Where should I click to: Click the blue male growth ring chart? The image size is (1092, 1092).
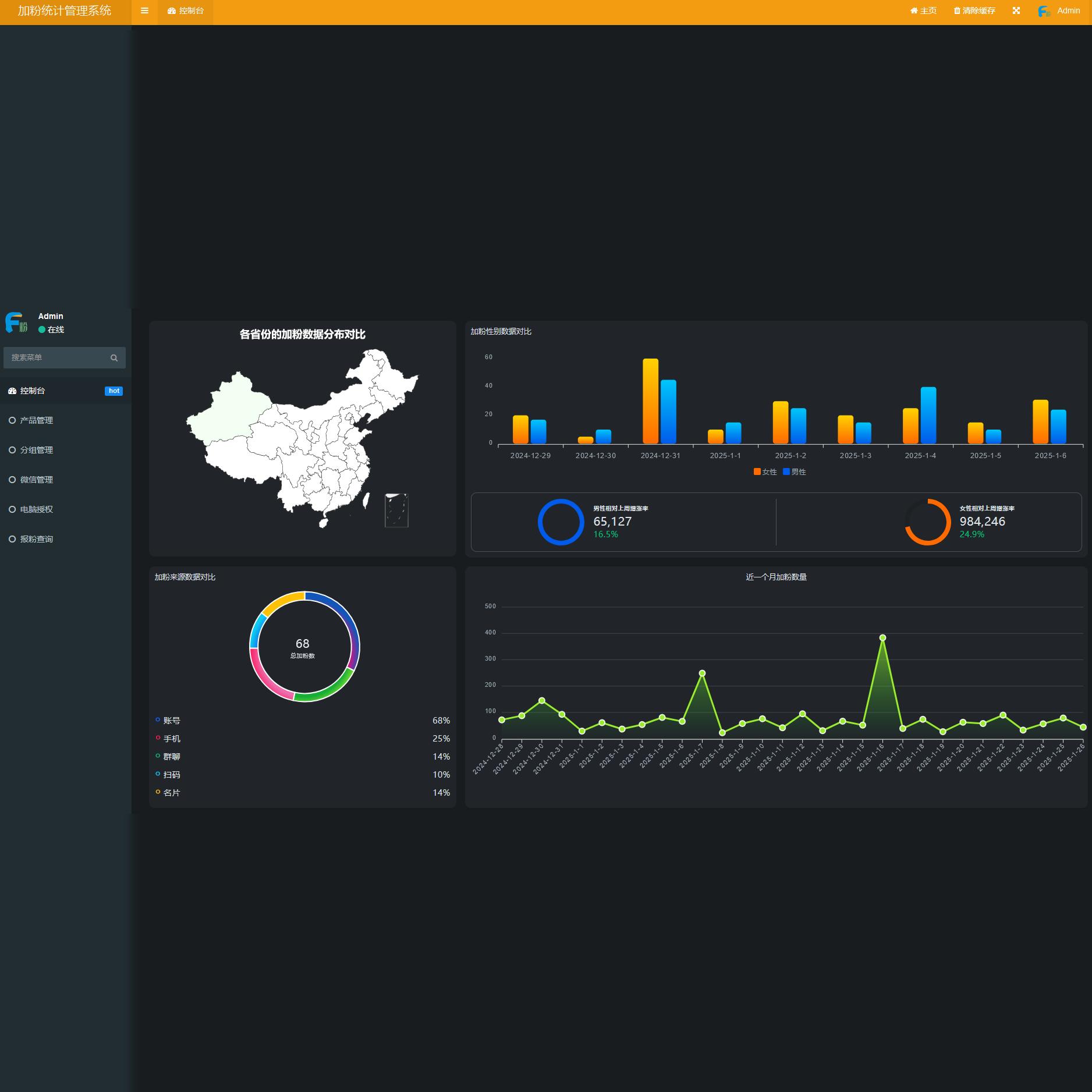pos(561,522)
